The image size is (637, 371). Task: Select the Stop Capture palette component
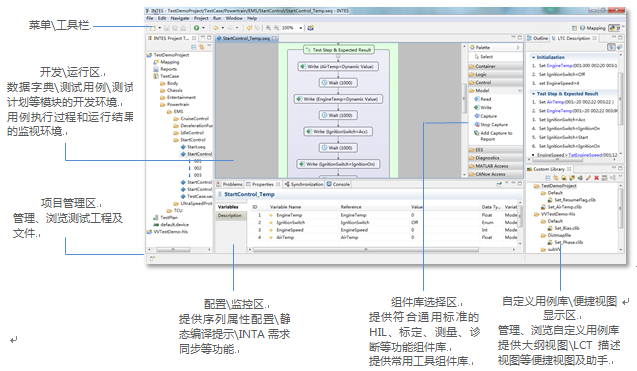(x=491, y=124)
